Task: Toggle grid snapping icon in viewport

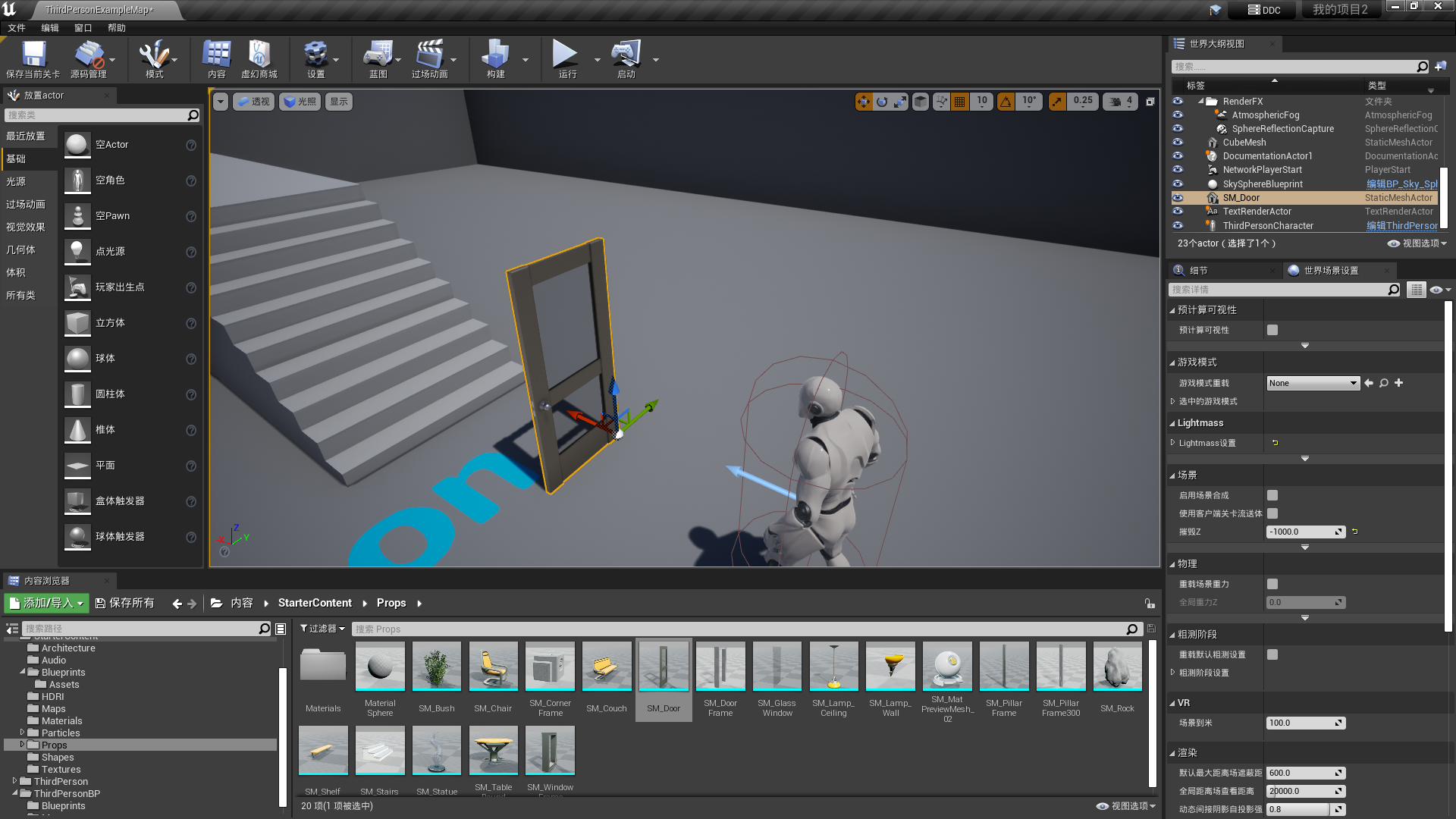Action: (960, 102)
